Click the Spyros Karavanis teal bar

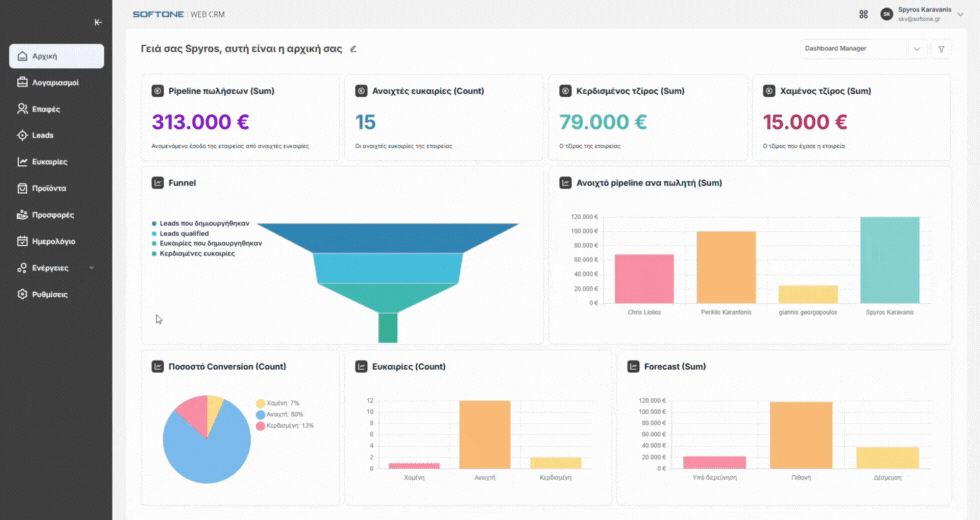pyautogui.click(x=889, y=259)
